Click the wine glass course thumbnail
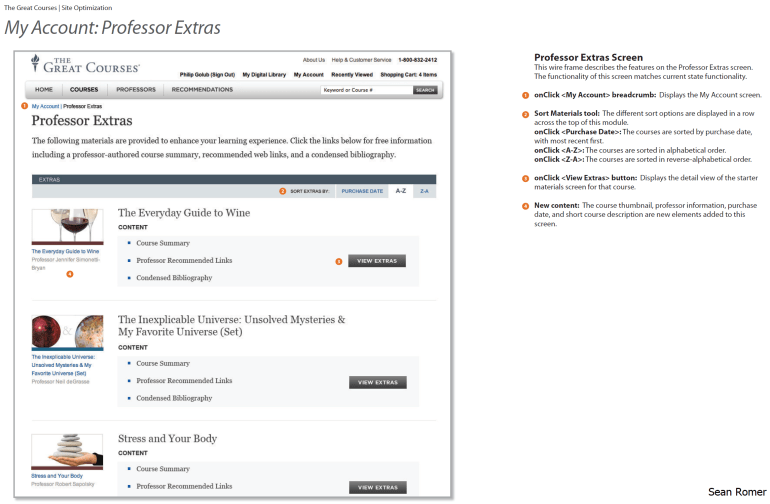The image size is (770, 504). point(66,227)
